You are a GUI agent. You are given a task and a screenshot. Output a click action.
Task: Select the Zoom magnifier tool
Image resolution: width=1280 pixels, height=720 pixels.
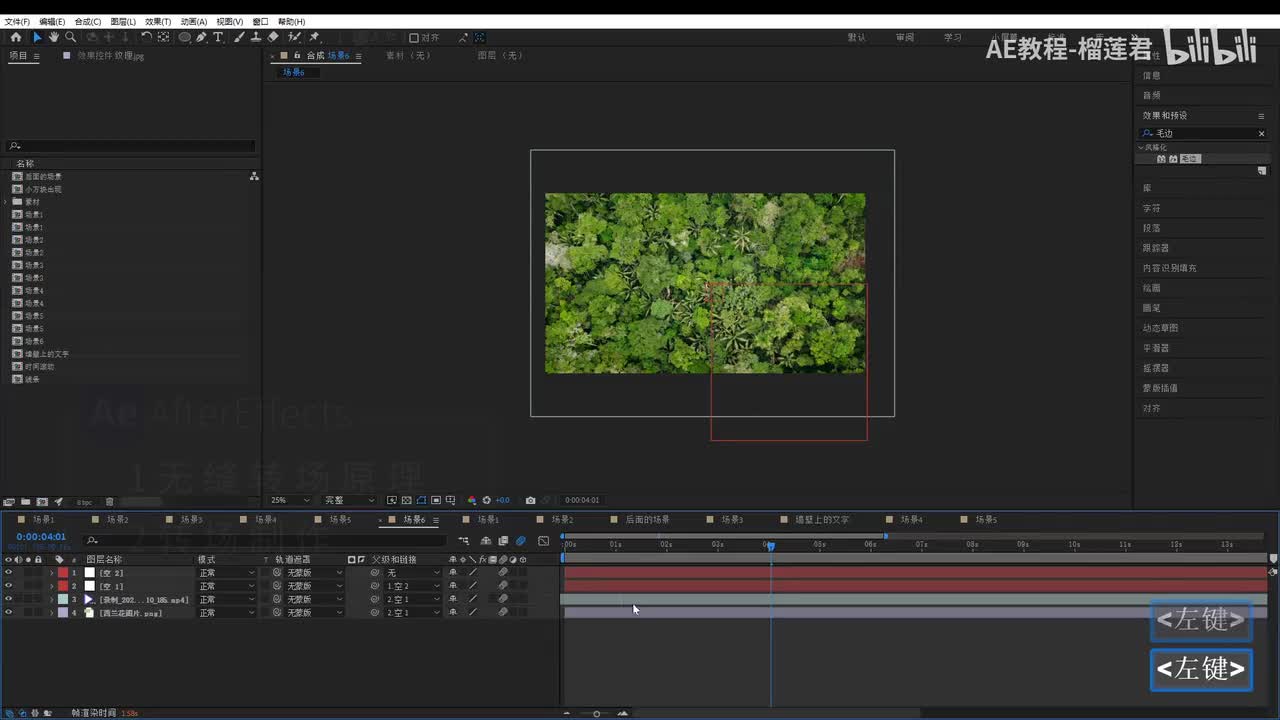[70, 37]
